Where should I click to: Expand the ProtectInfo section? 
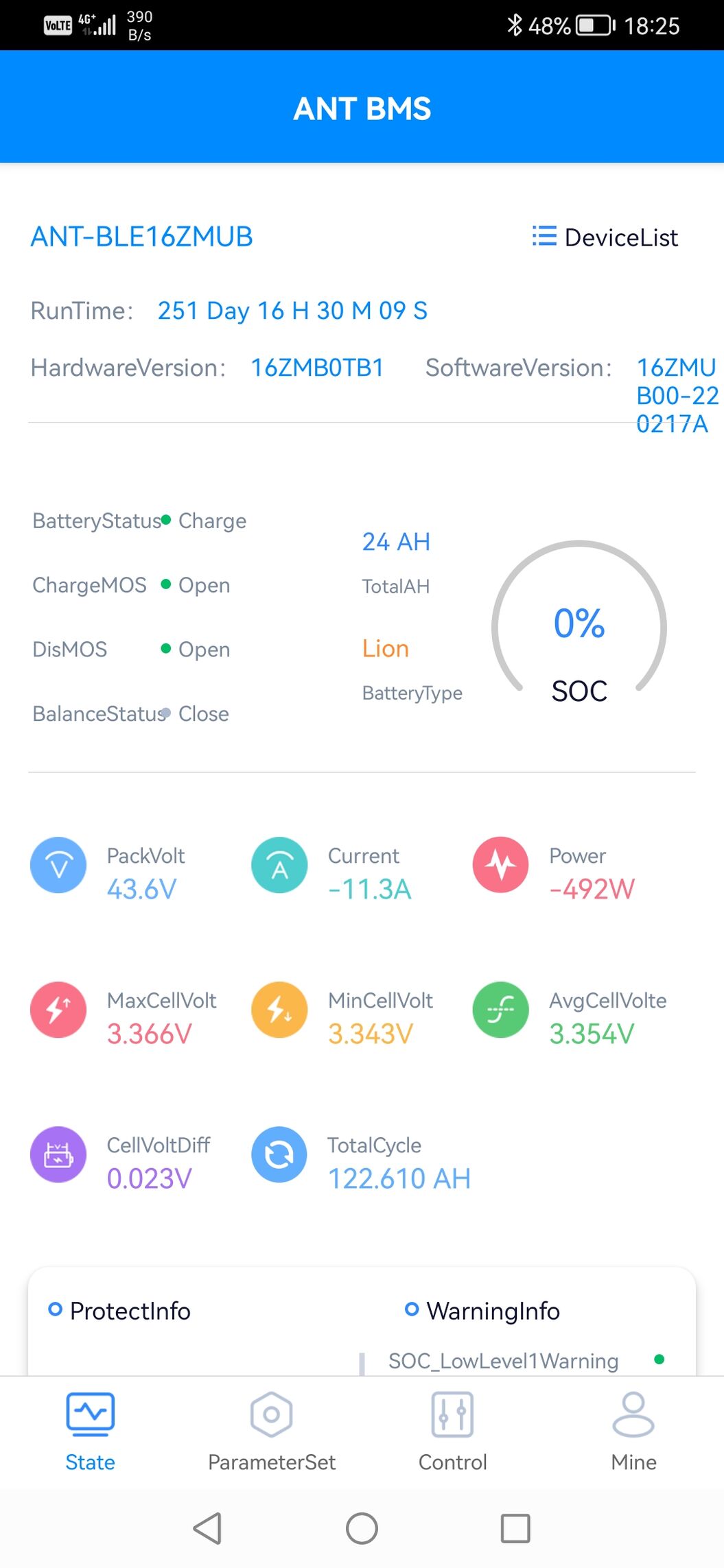(119, 1311)
